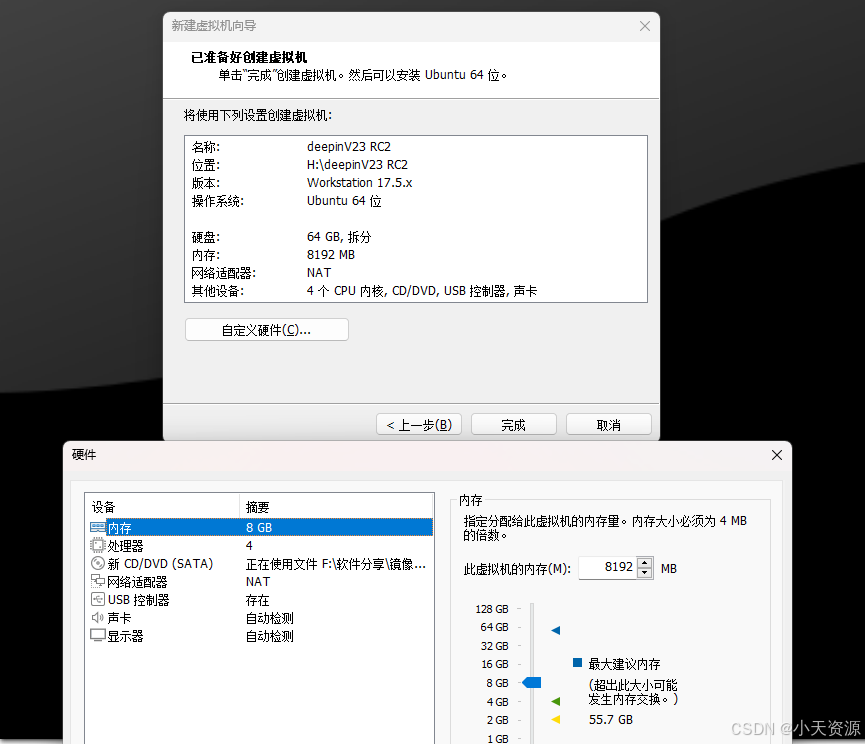
Task: Click the 64 GB, 拆分 disk summary value
Action: pyautogui.click(x=339, y=237)
